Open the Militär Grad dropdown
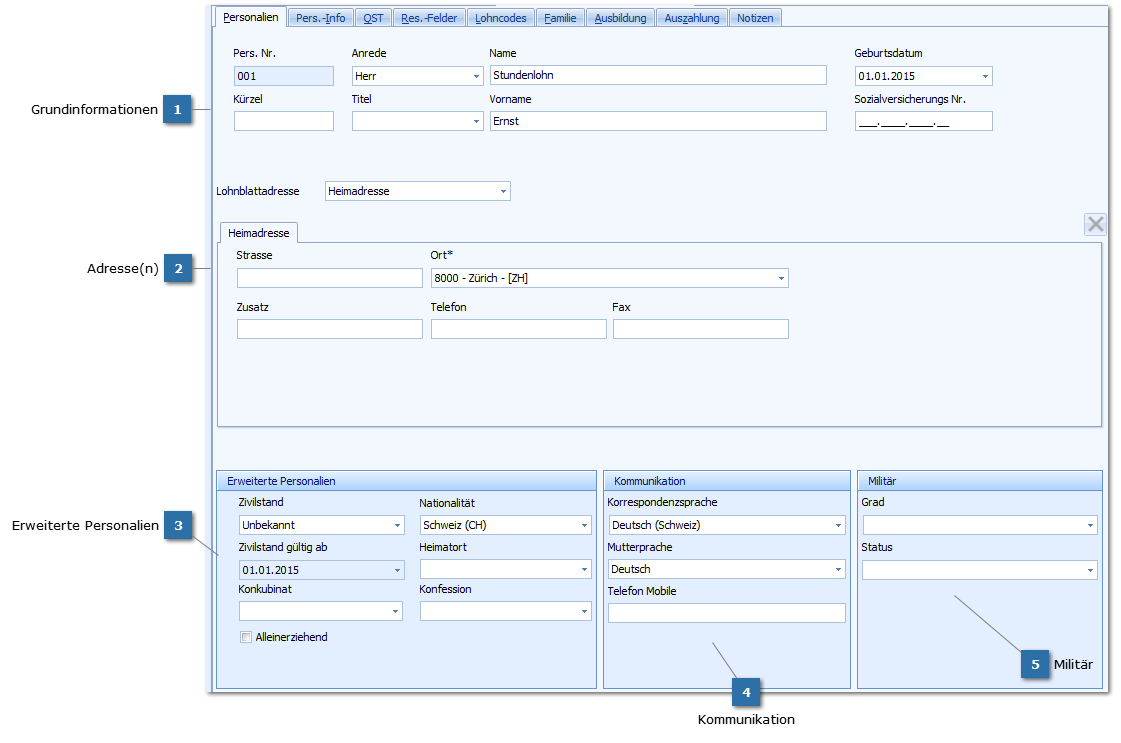Image resolution: width=1121 pixels, height=743 pixels. (x=1090, y=525)
